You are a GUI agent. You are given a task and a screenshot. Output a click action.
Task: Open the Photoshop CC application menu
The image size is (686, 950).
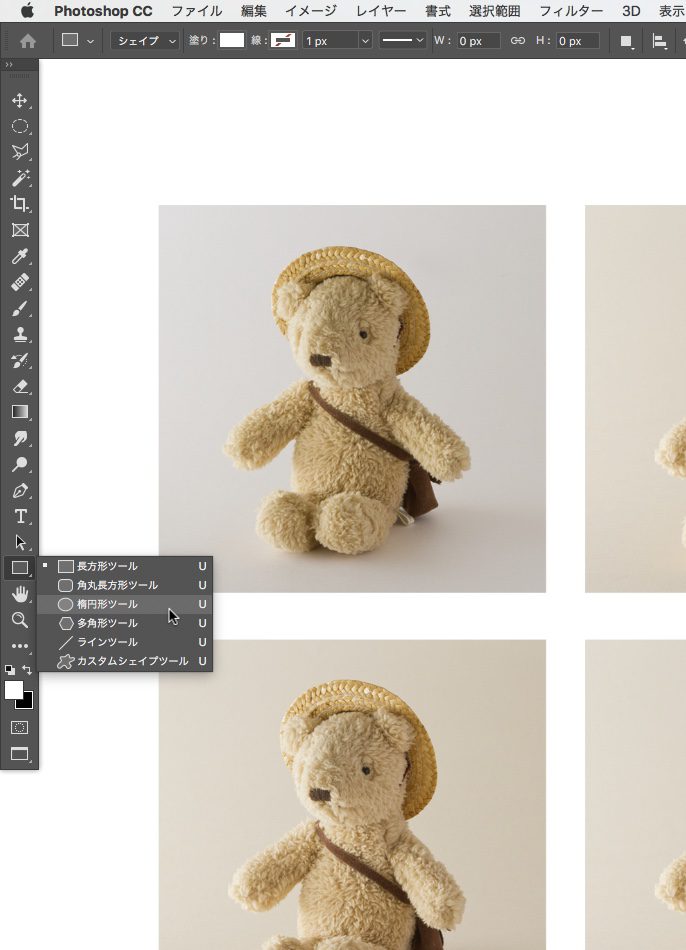(103, 11)
